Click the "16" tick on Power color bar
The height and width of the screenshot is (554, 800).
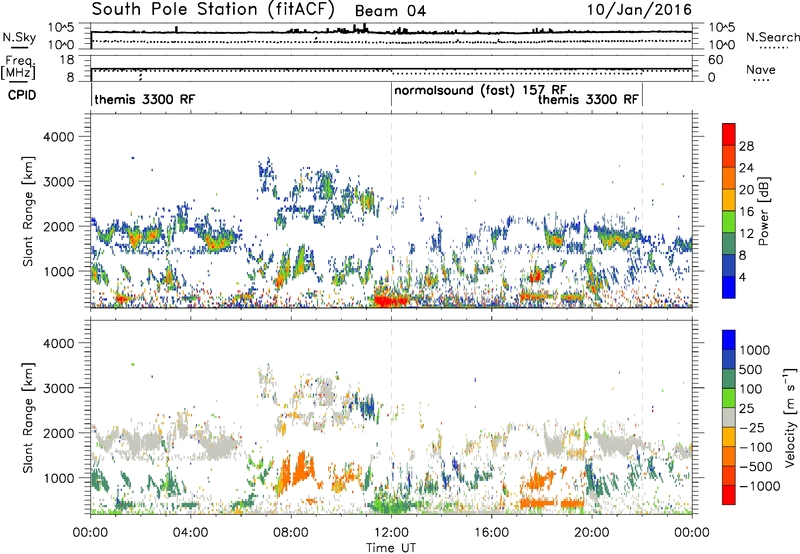746,211
